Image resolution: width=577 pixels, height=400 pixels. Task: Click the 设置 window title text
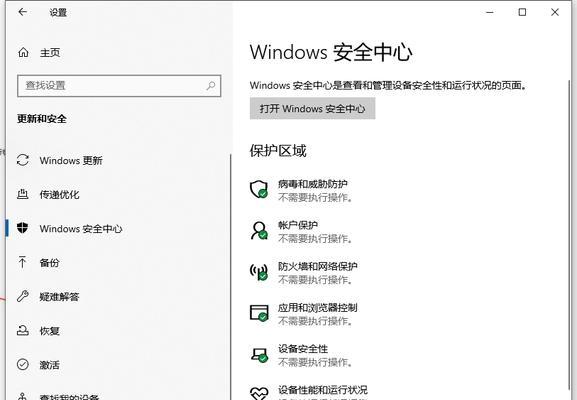coord(58,13)
